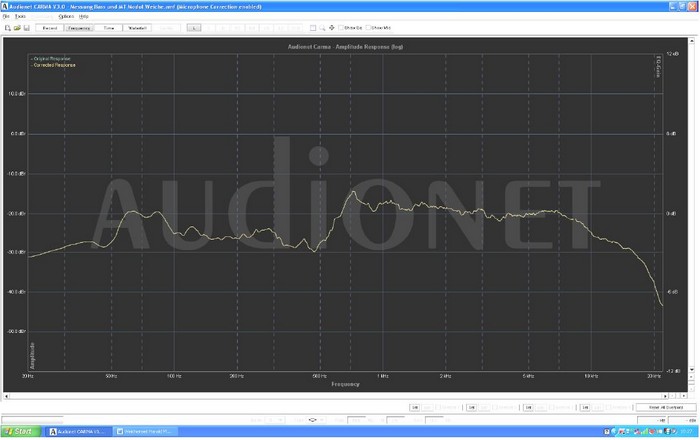The width and height of the screenshot is (700, 440).
Task: Click the Record view button
Action: click(x=50, y=28)
